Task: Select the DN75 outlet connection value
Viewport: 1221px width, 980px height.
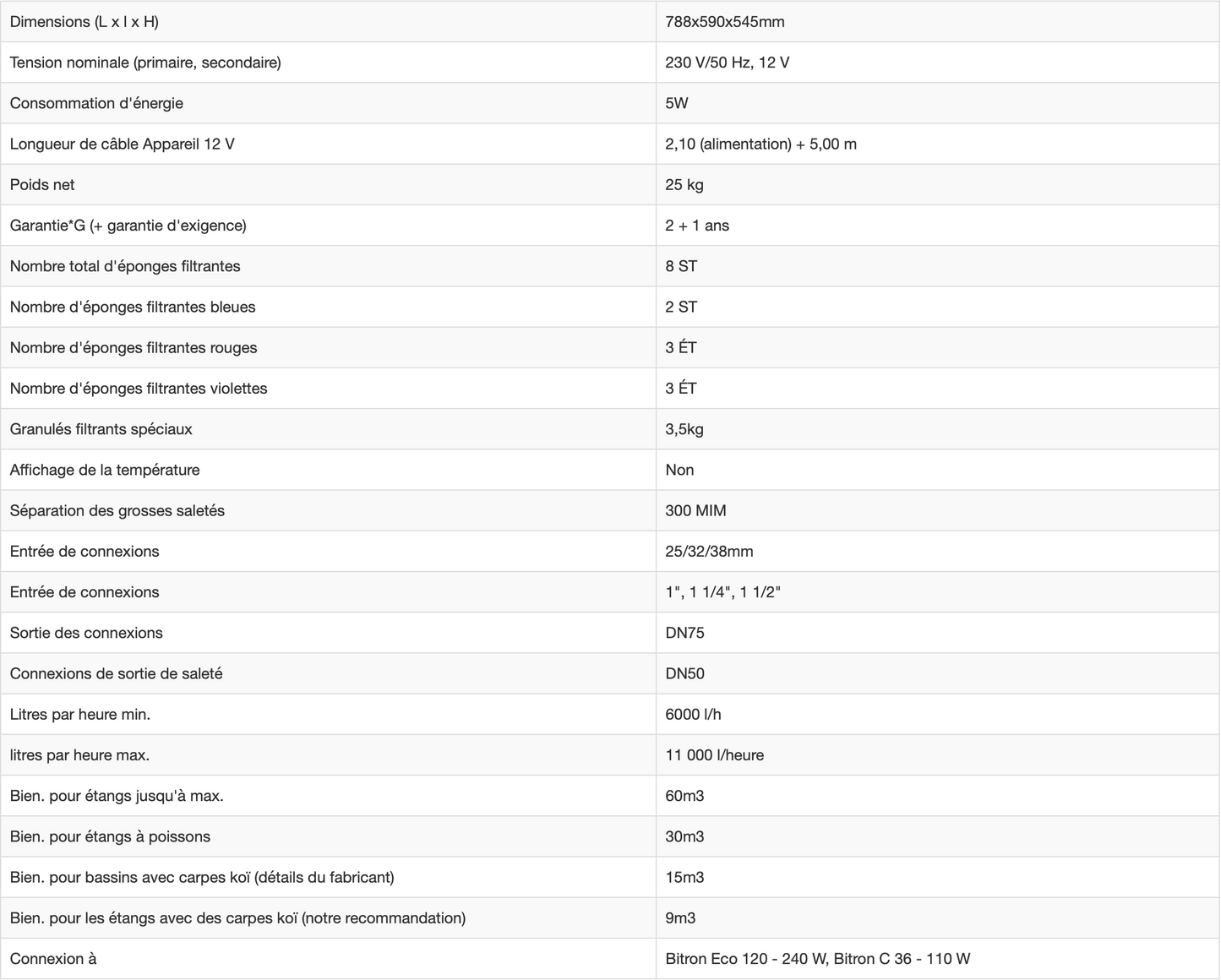Action: pos(684,633)
